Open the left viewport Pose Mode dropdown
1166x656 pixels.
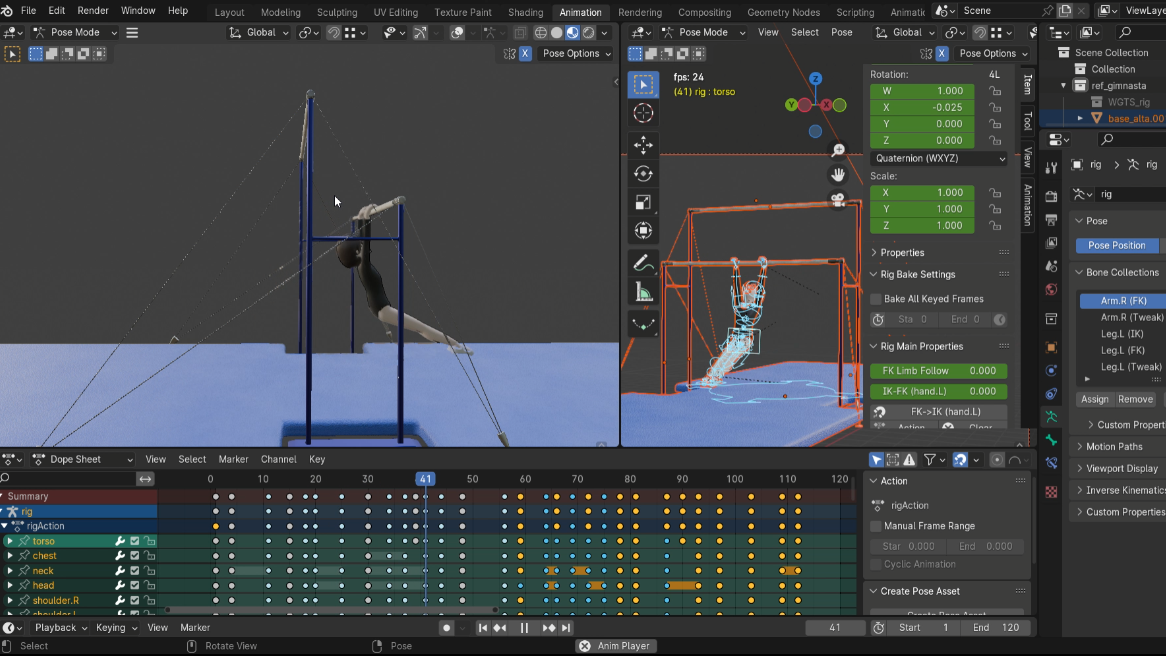(x=75, y=33)
